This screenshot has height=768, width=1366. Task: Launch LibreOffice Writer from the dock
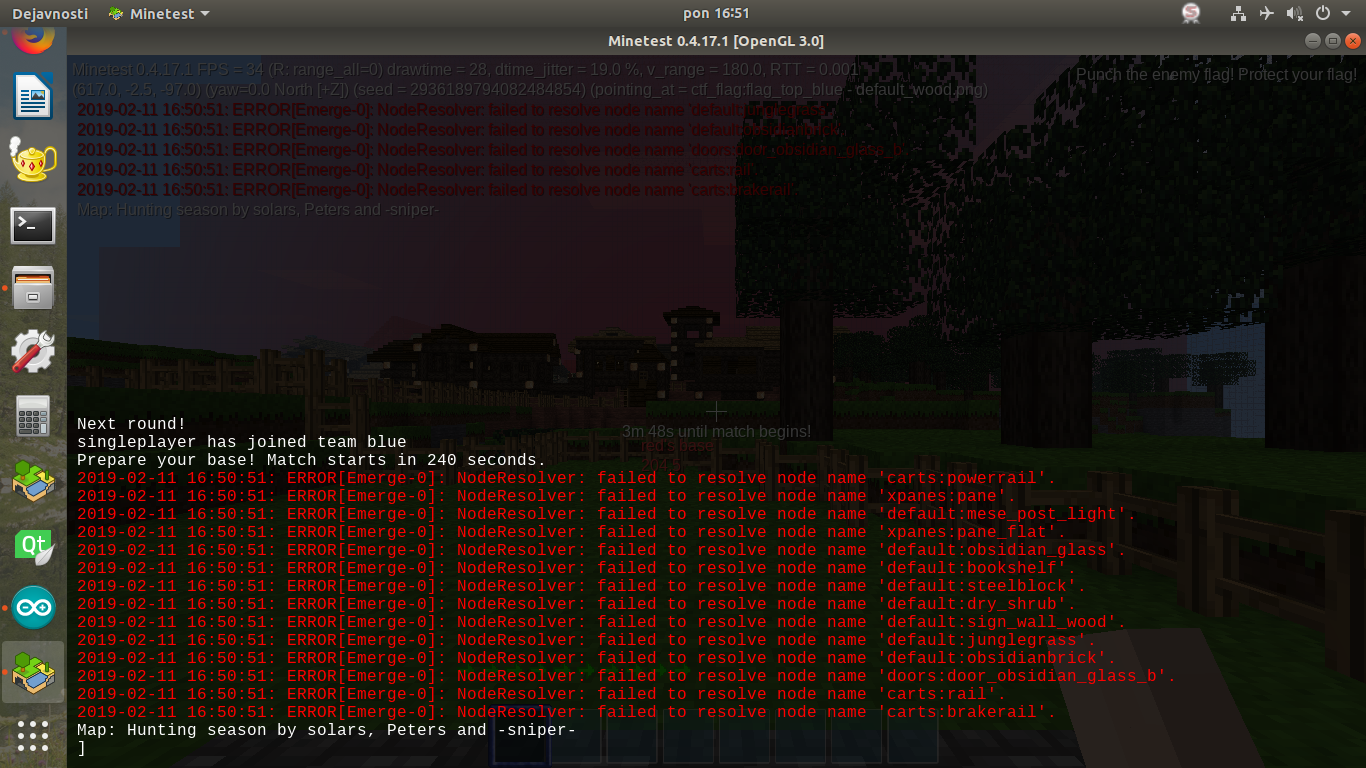click(x=33, y=97)
